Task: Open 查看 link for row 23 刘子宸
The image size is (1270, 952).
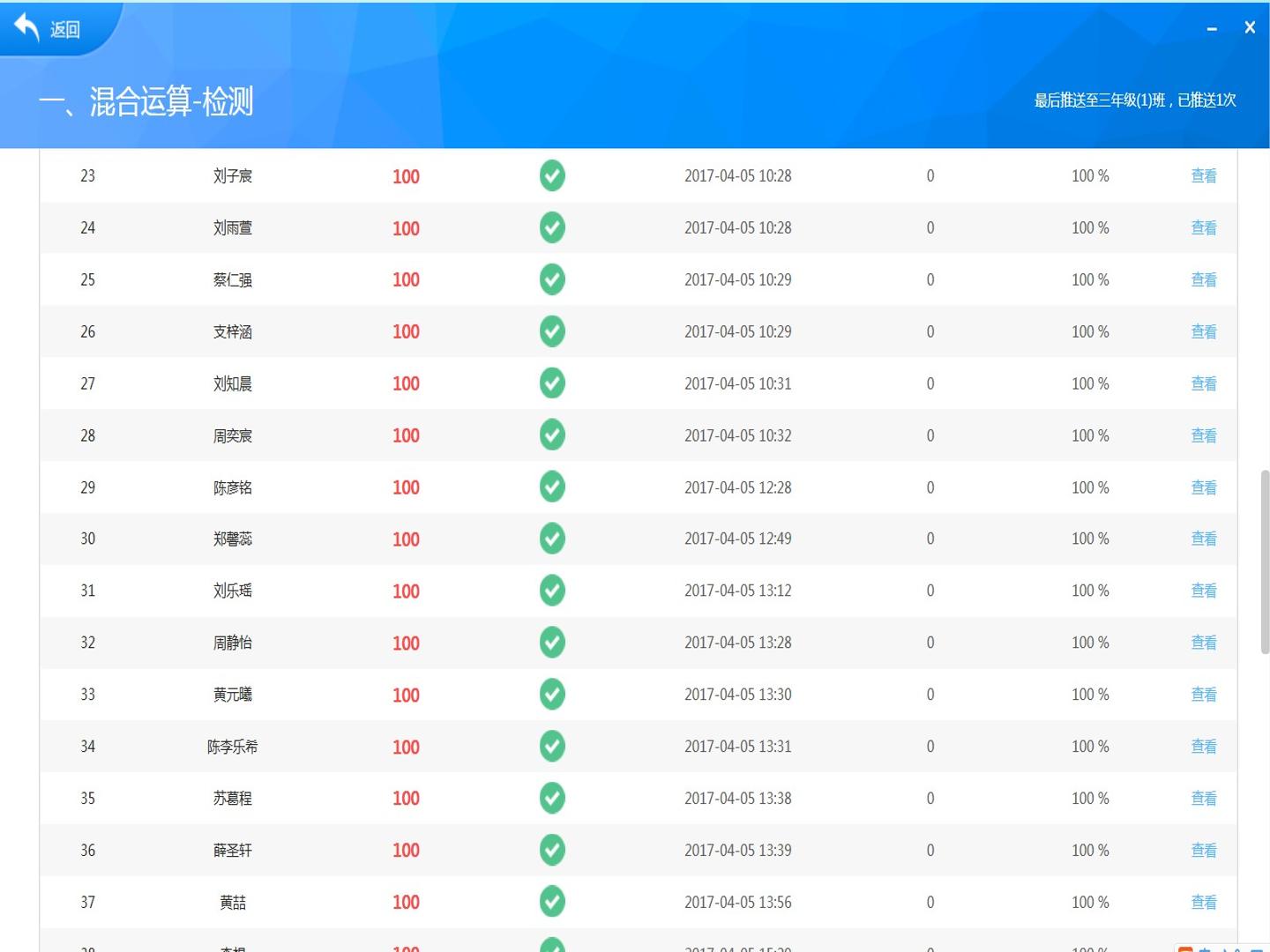Action: tap(1204, 176)
